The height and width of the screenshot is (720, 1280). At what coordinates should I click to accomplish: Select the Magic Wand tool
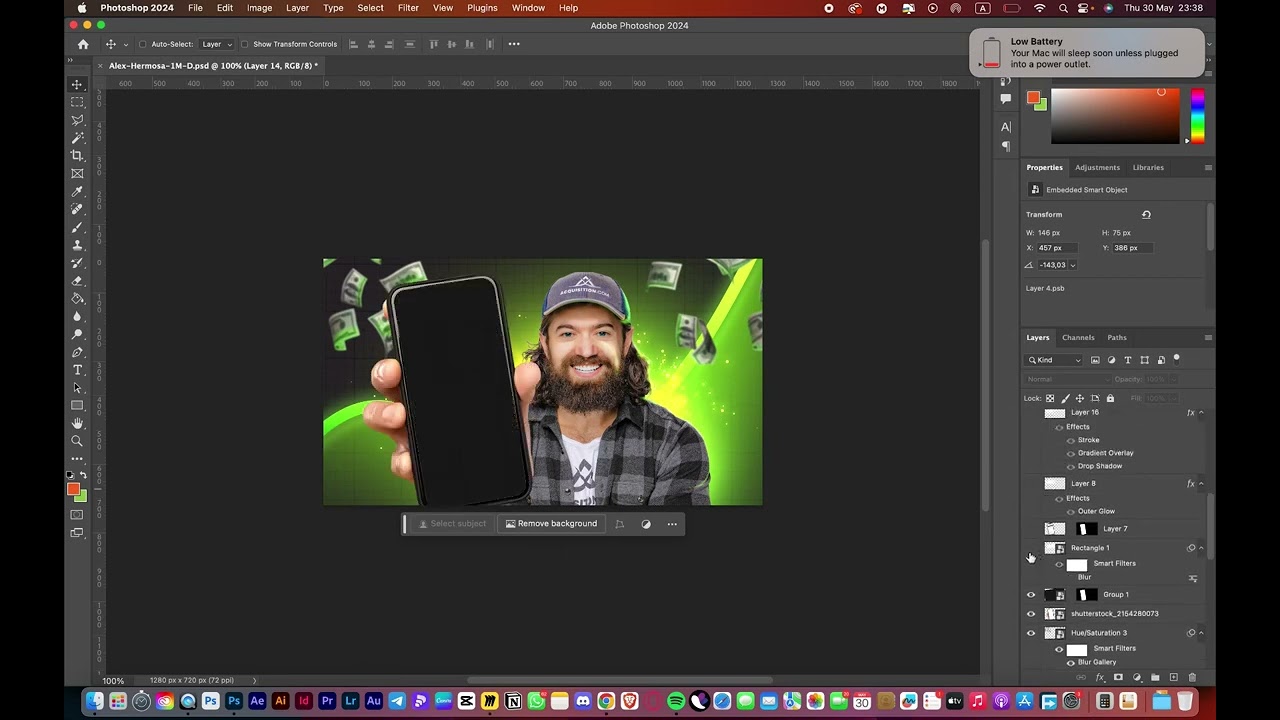(77, 138)
